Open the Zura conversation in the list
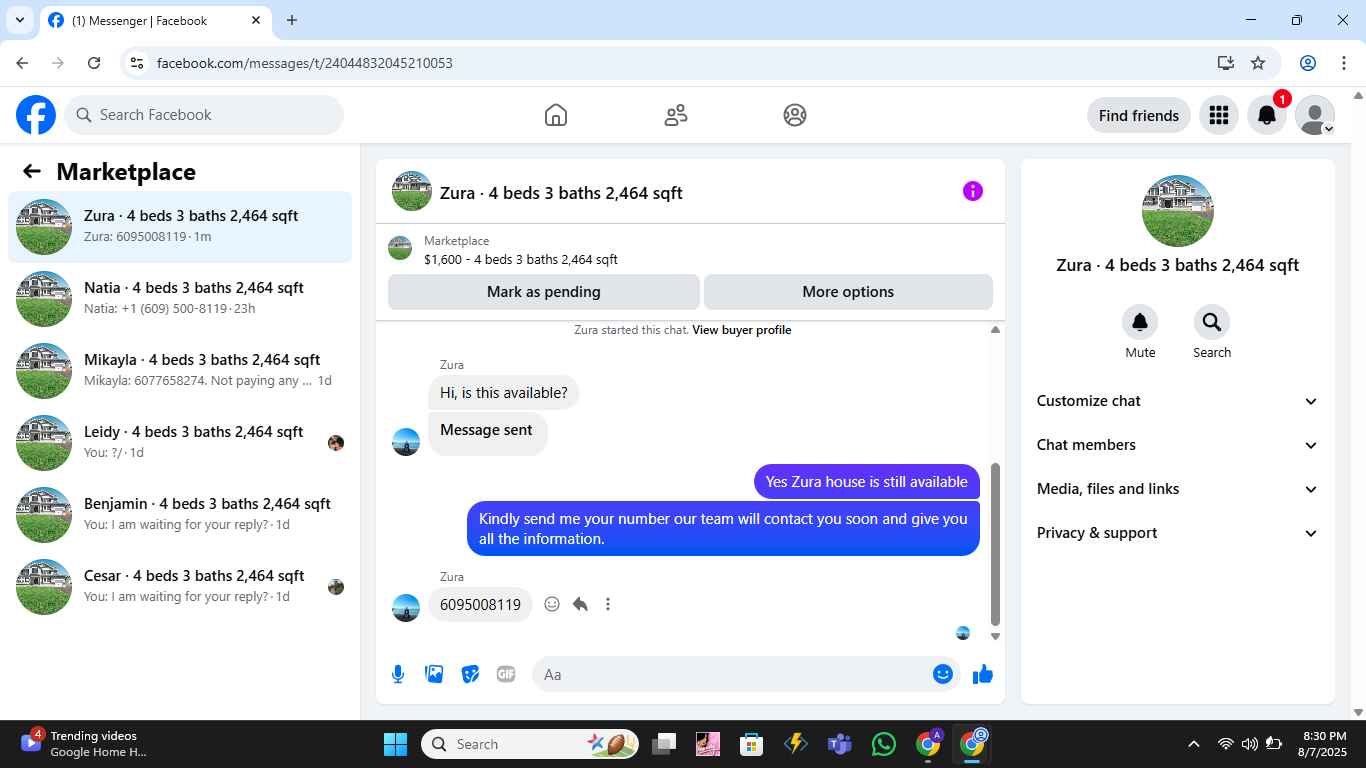The image size is (1366, 768). [180, 227]
